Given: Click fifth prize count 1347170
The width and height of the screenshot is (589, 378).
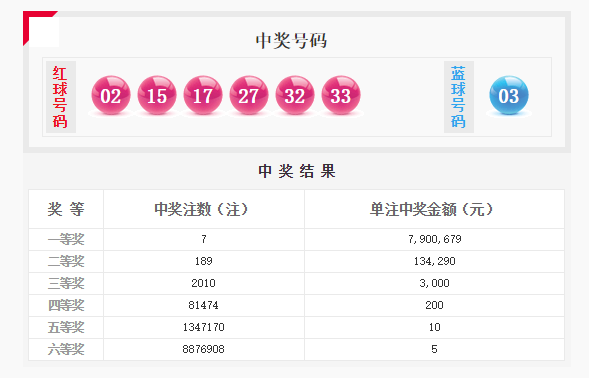Looking at the screenshot, I should click(204, 327).
